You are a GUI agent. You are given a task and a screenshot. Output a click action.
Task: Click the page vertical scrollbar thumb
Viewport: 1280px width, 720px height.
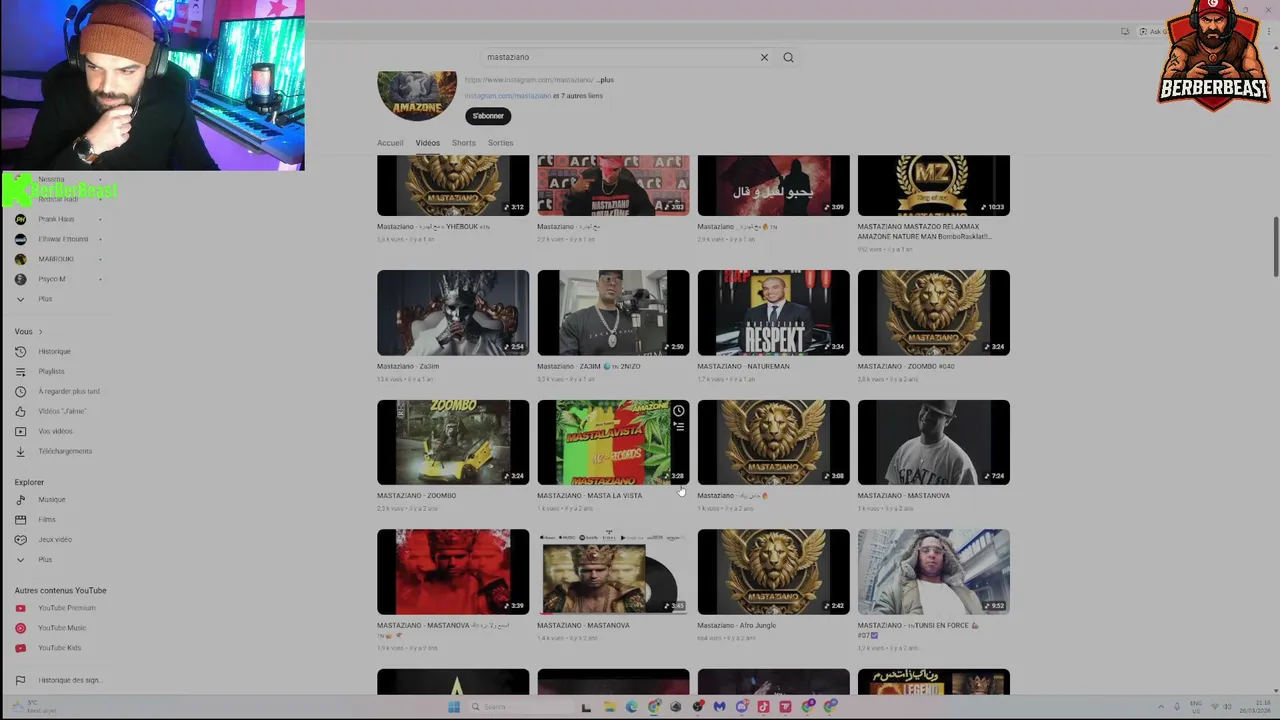click(x=1275, y=246)
